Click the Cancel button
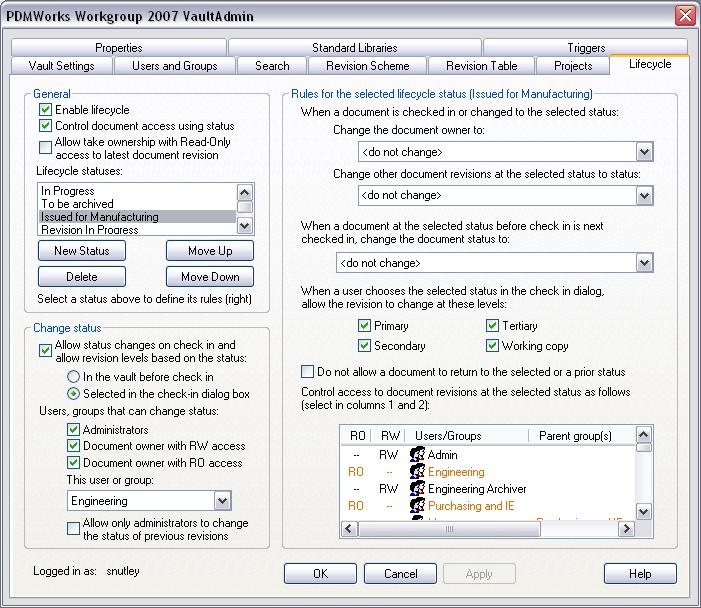Screen dimensions: 701x608 (x=400, y=573)
